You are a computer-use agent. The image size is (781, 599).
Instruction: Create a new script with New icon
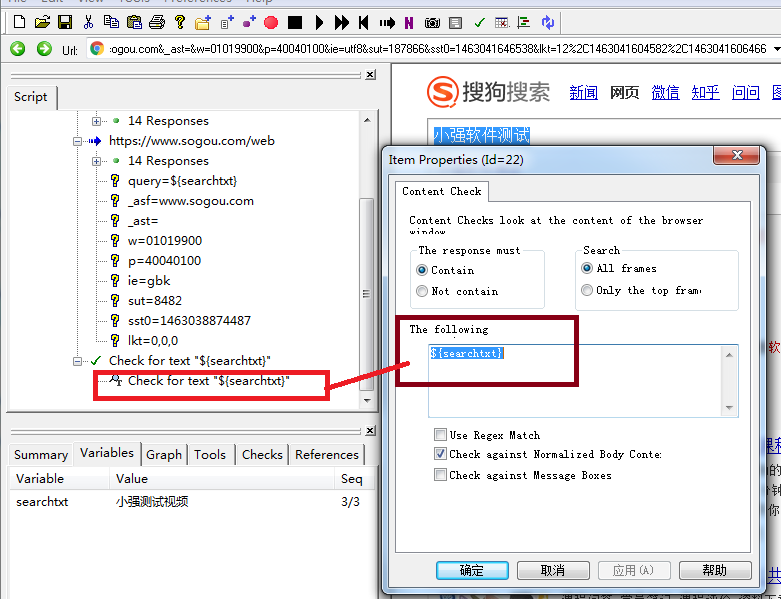tap(19, 22)
